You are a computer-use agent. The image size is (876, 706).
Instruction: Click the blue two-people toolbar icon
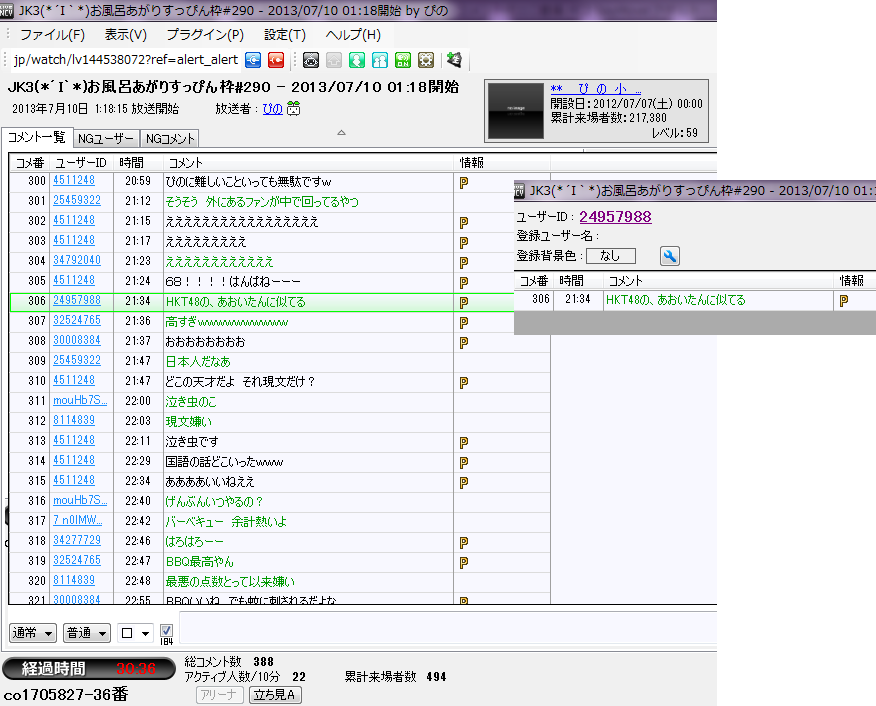click(380, 60)
